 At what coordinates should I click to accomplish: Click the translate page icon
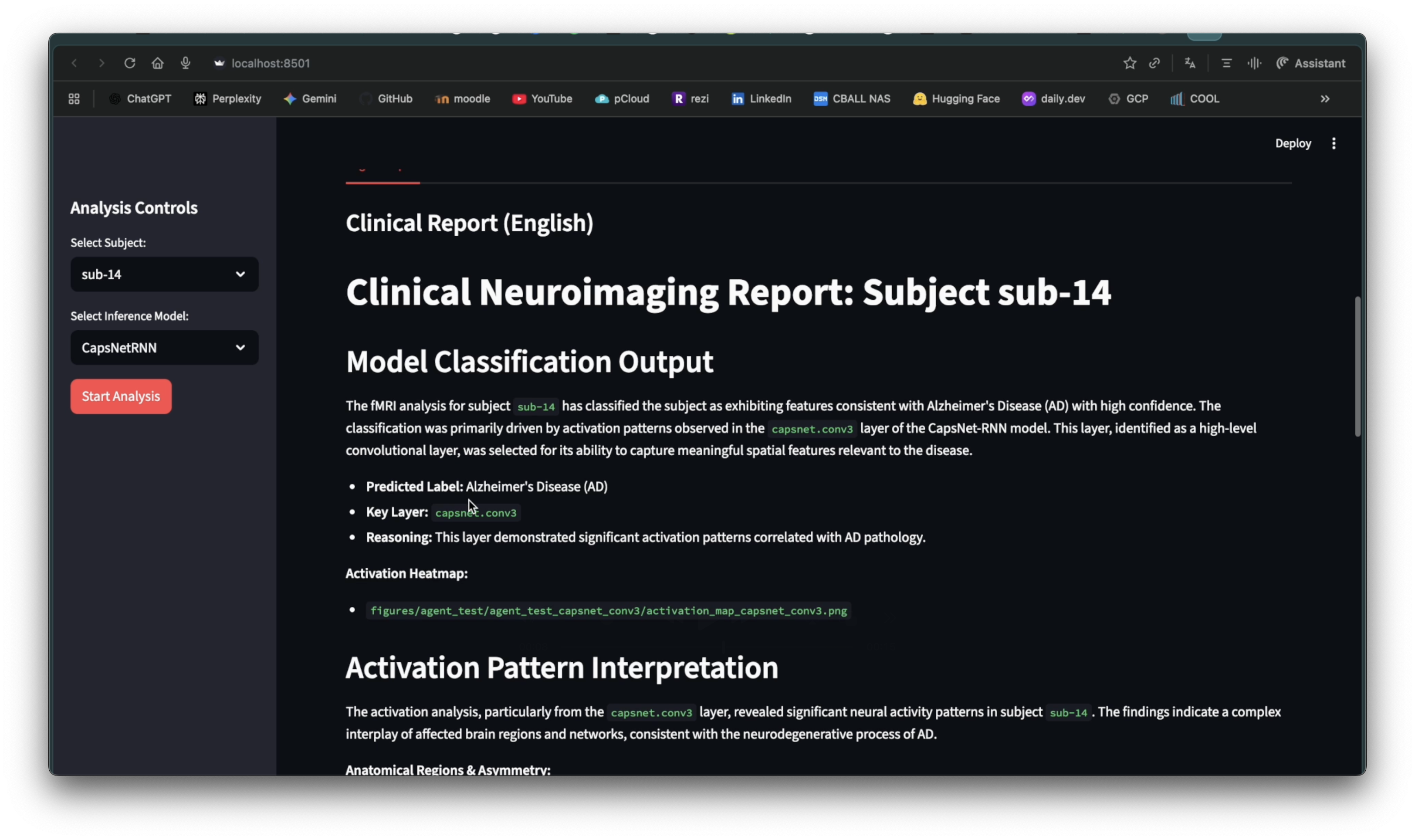tap(1190, 64)
